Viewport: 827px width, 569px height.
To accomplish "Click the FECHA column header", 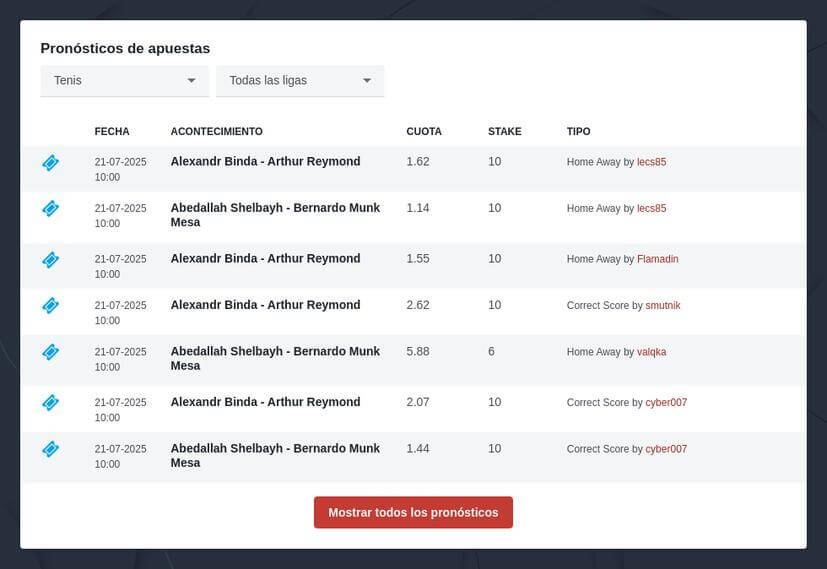I will pyautogui.click(x=112, y=131).
